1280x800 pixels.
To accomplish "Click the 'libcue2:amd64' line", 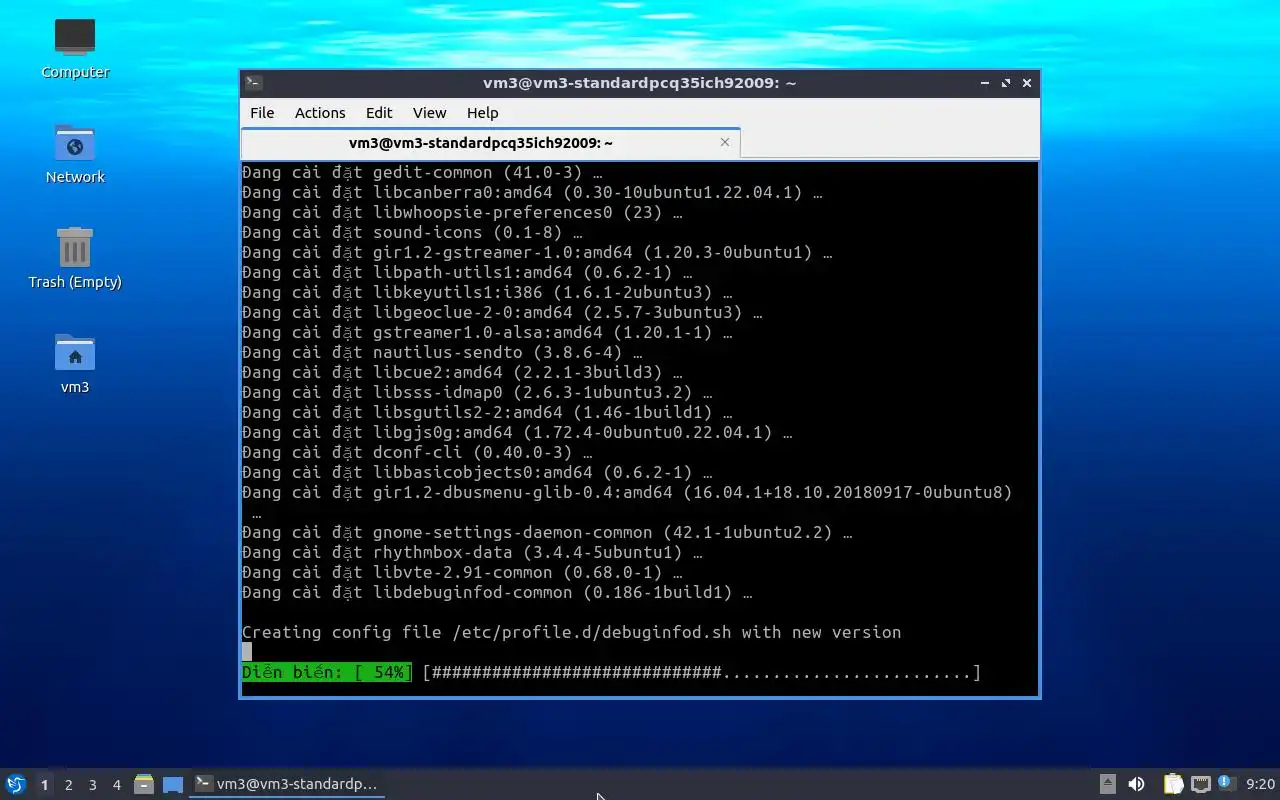I will [462, 372].
